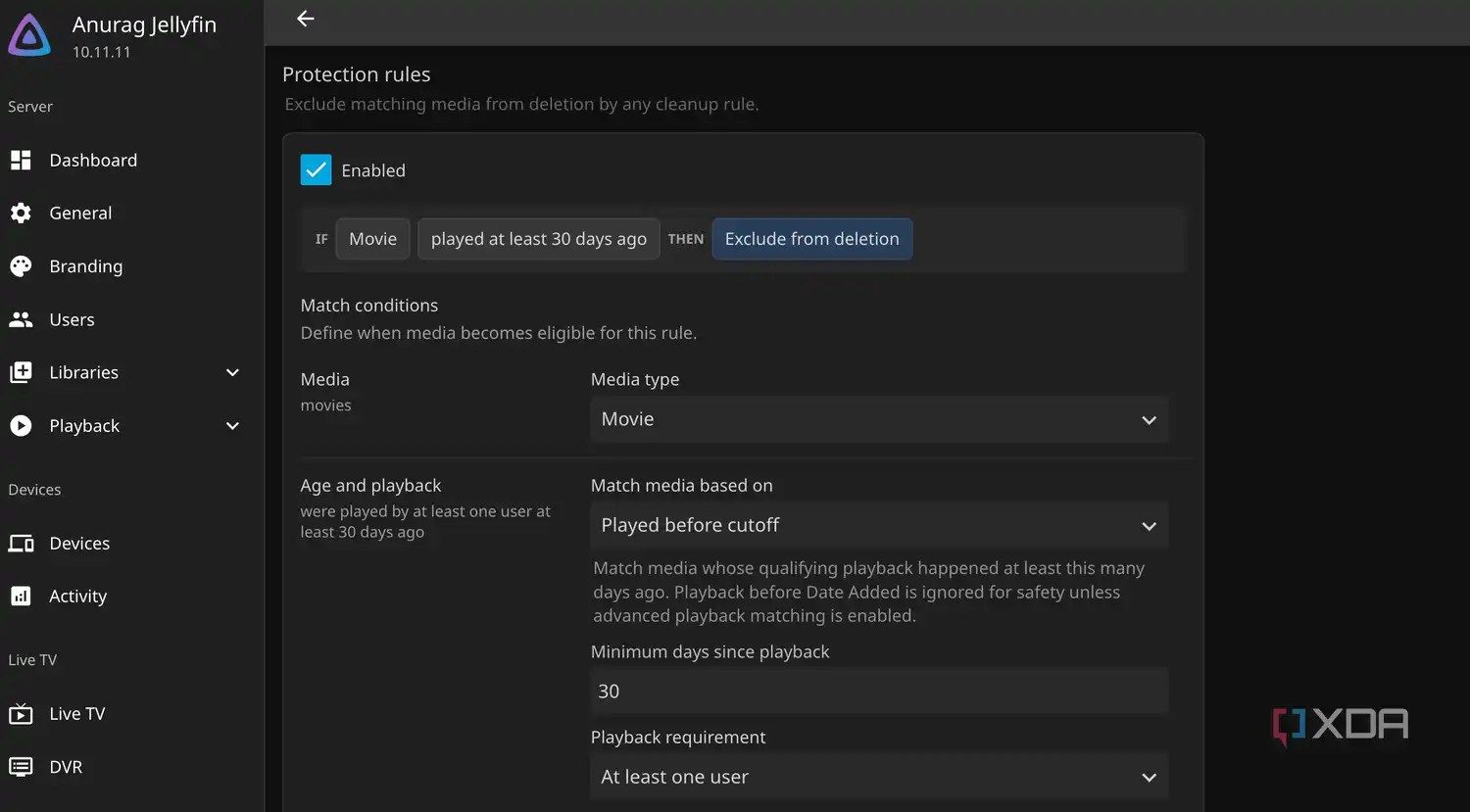Go back using the arrow icon
The height and width of the screenshot is (812, 1470).
tap(306, 19)
